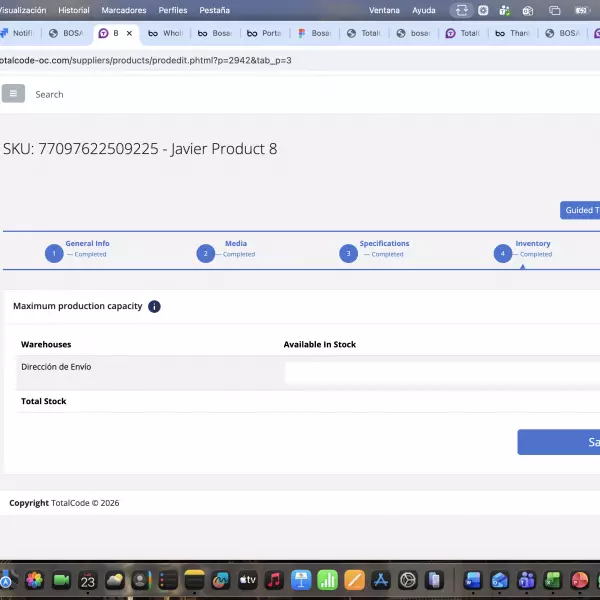Open Calendar showing 23 in Dock

click(x=88, y=580)
